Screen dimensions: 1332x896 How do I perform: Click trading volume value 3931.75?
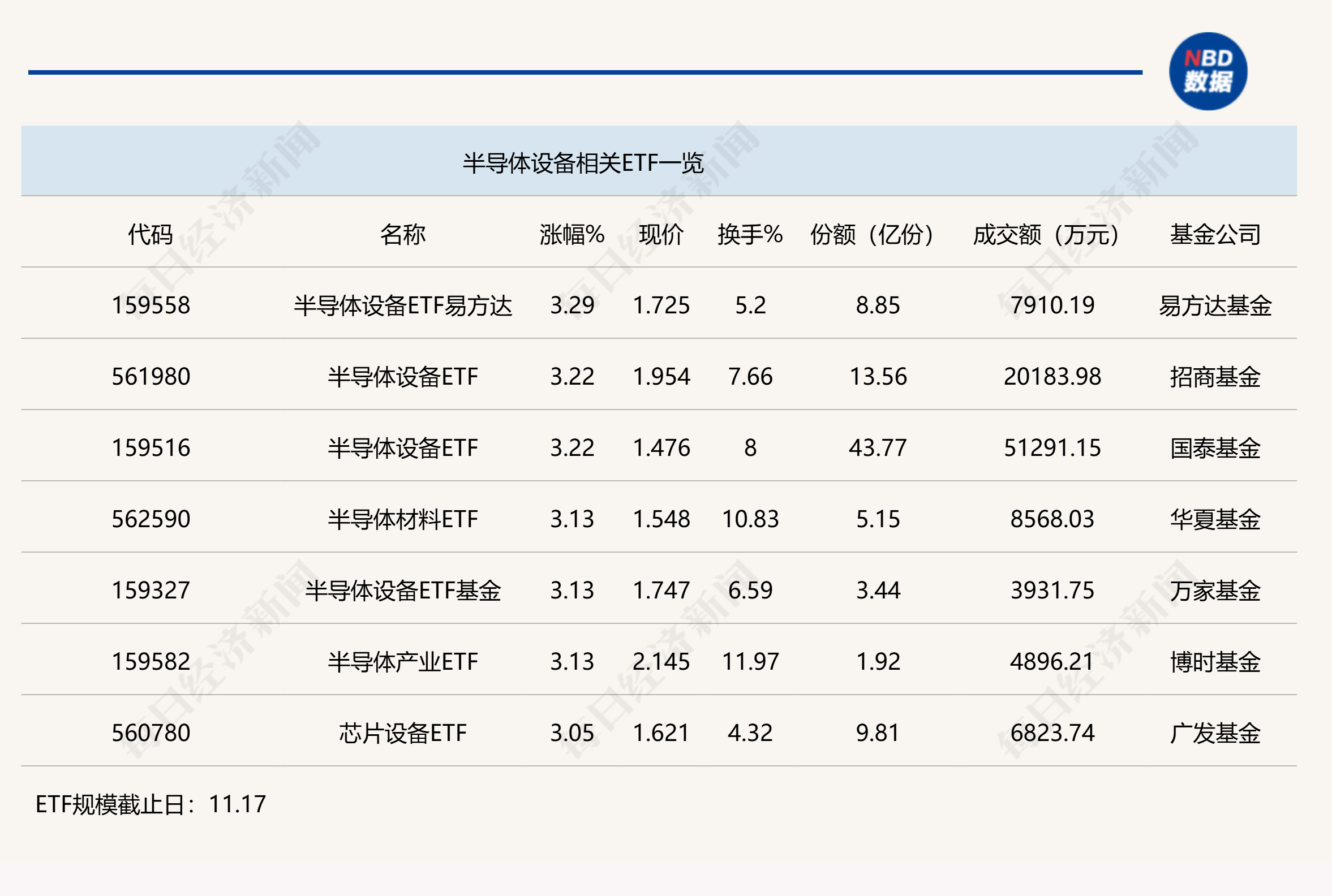(x=1052, y=591)
